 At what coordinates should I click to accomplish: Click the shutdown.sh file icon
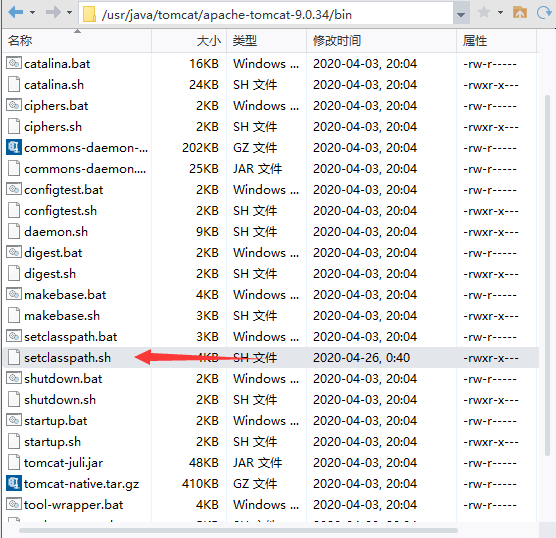[14, 400]
